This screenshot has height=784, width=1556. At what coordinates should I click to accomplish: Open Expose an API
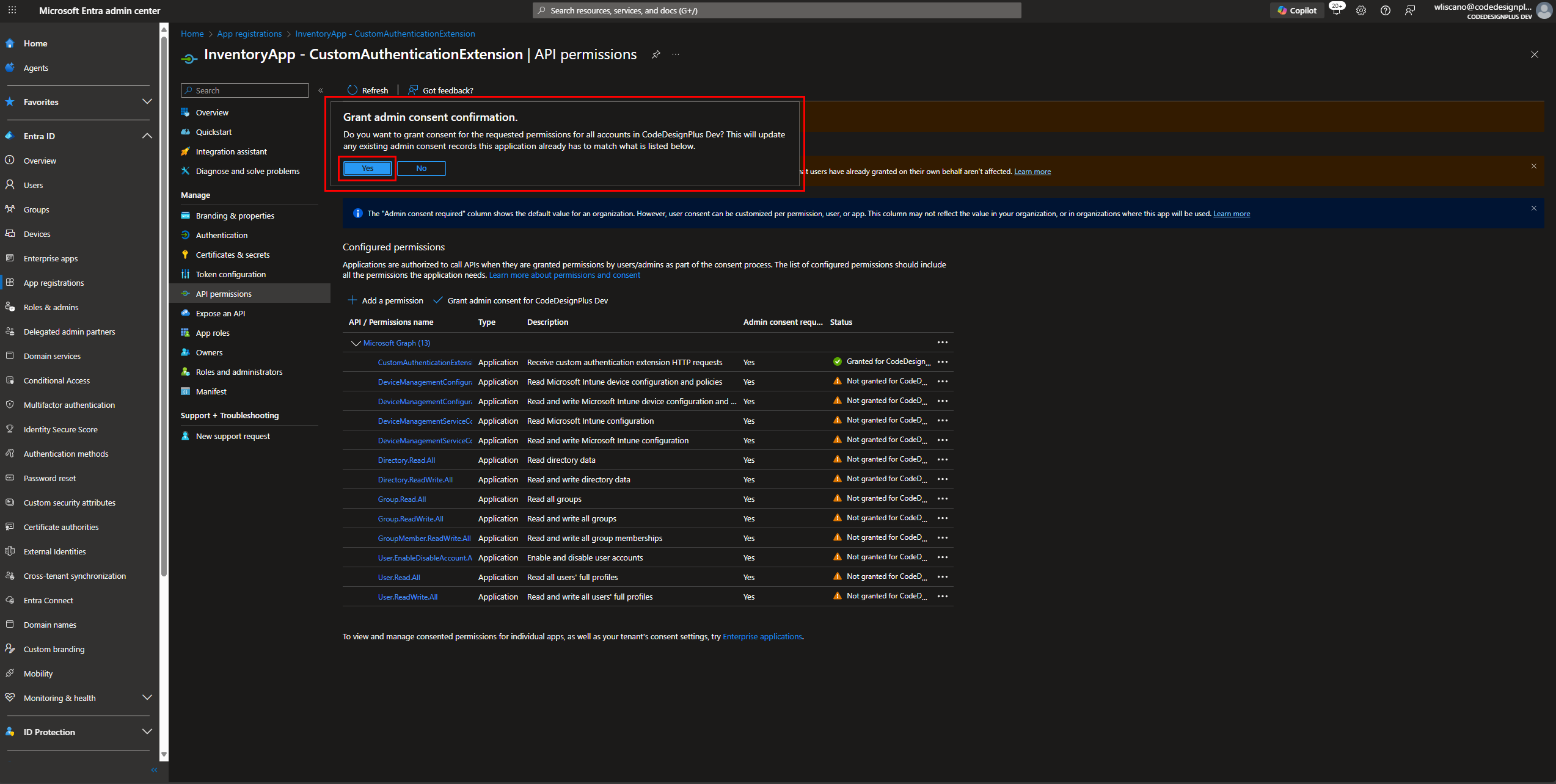pos(220,313)
